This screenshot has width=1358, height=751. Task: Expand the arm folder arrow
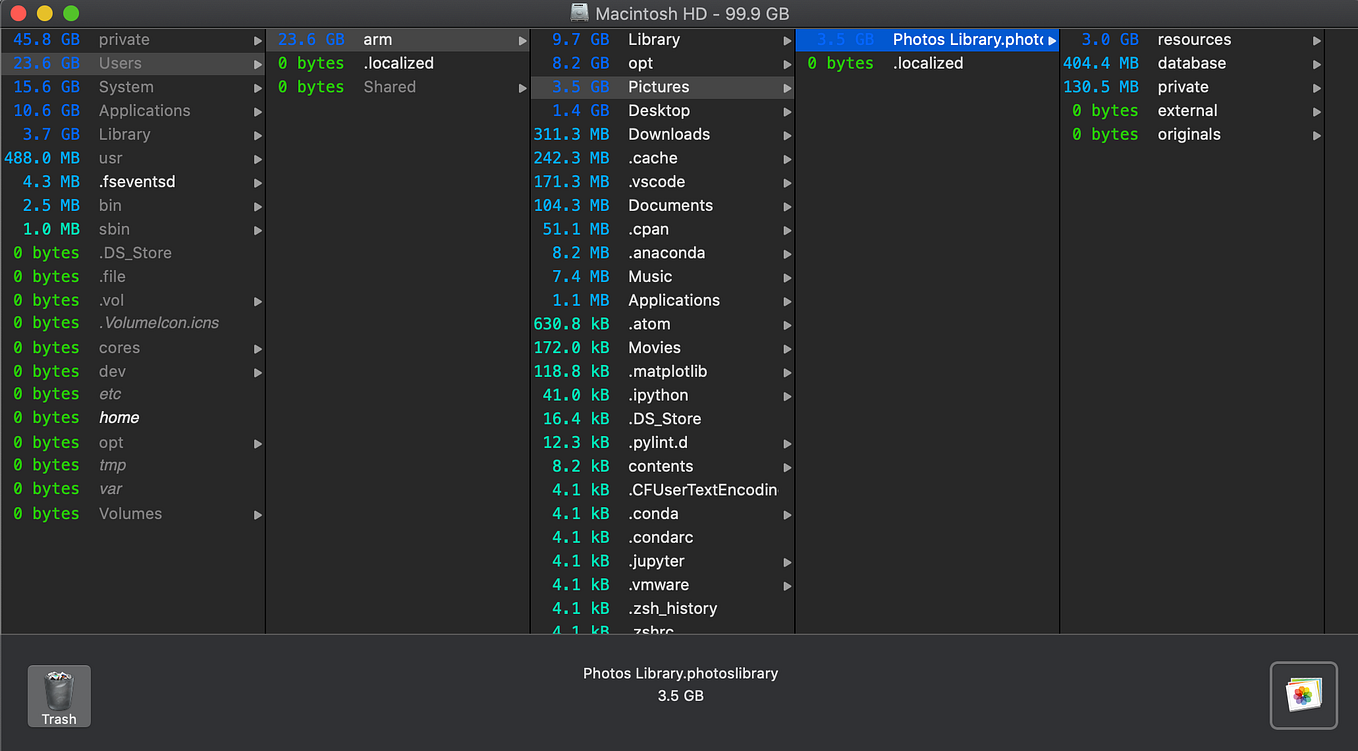(522, 41)
